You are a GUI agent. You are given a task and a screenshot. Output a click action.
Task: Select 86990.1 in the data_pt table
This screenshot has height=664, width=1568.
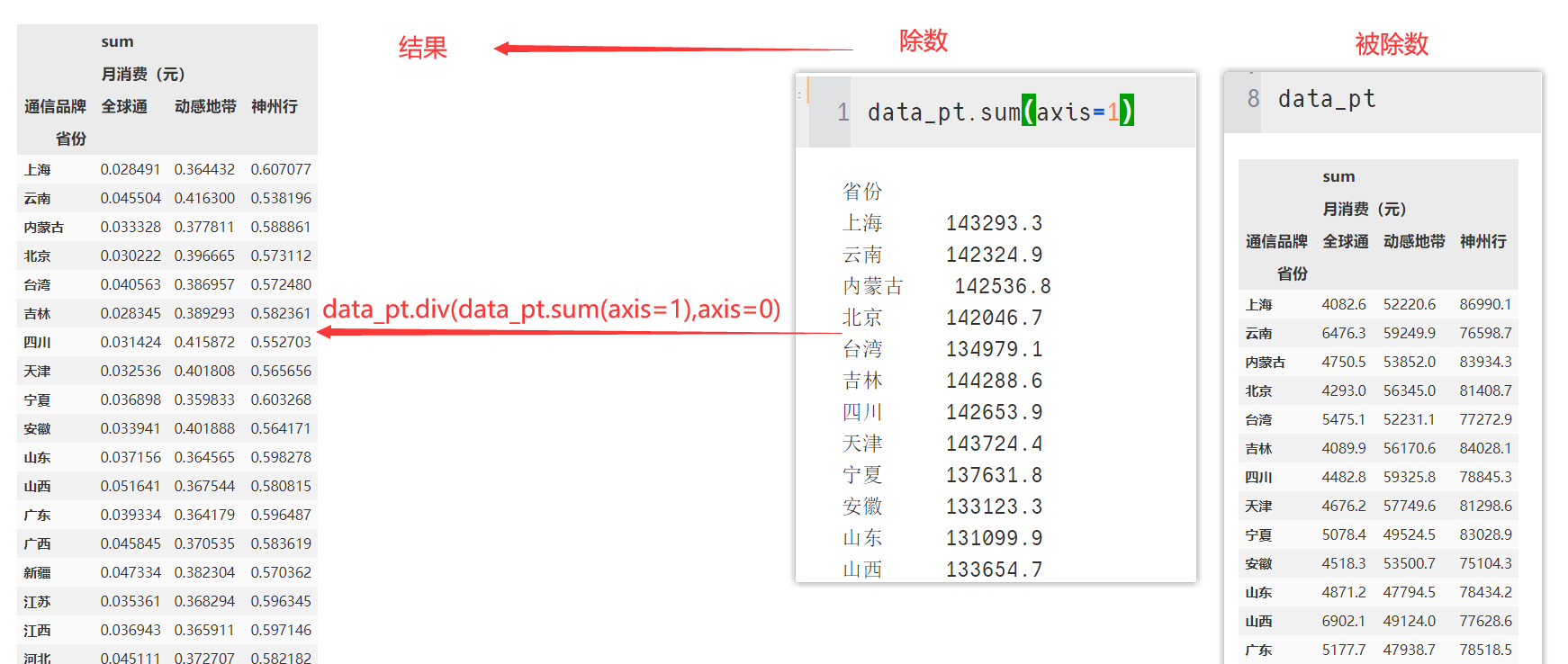coord(1486,304)
